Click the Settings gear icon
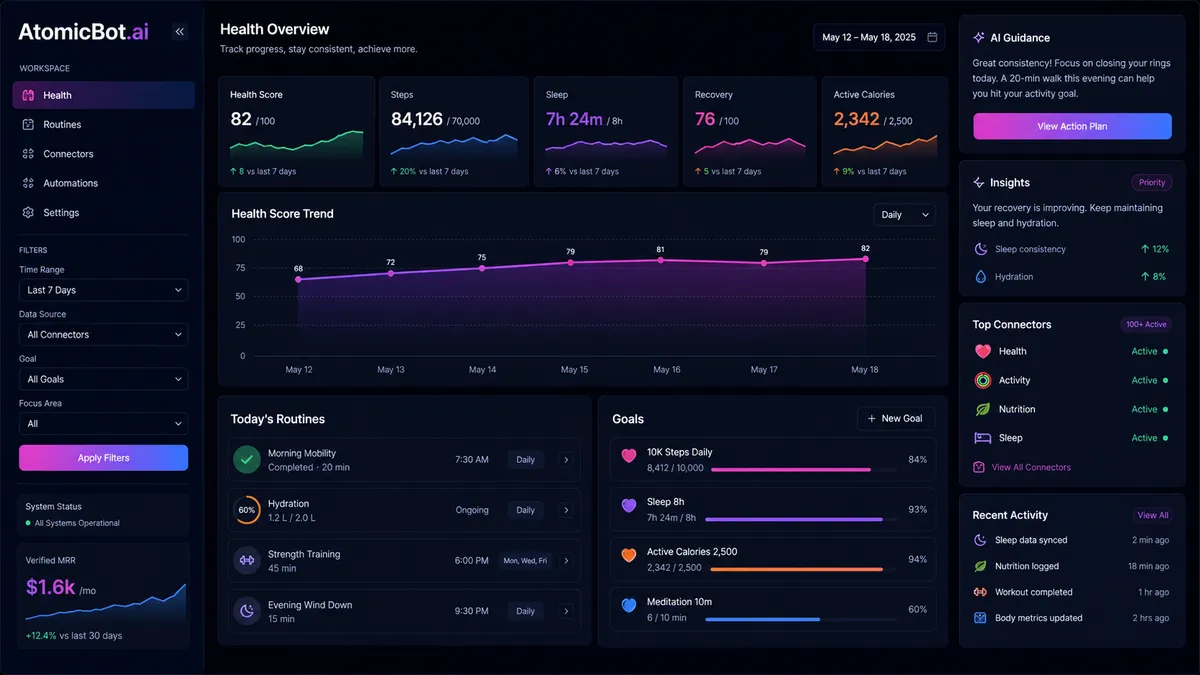 point(28,213)
